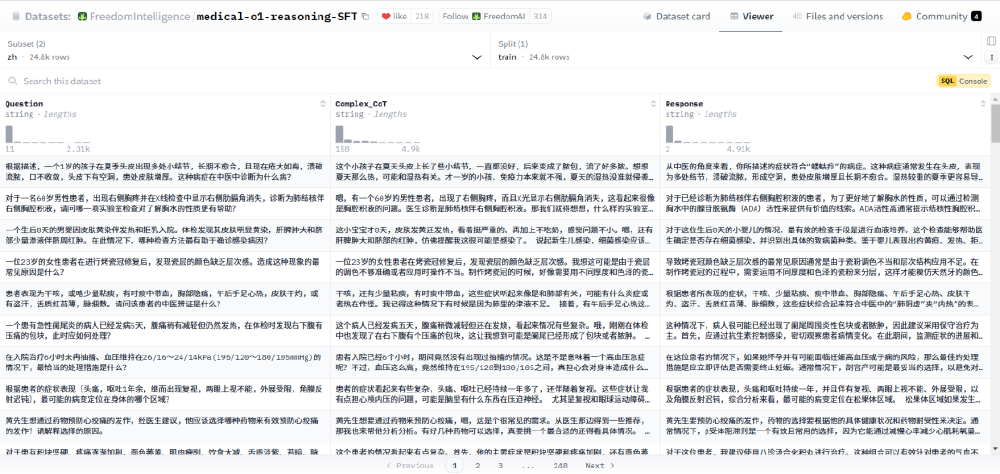Viewport: 1000px width, 474px height.
Task: Open Complex_CoT cell starting 患者入院已经6个小时
Action: [x=496, y=363]
